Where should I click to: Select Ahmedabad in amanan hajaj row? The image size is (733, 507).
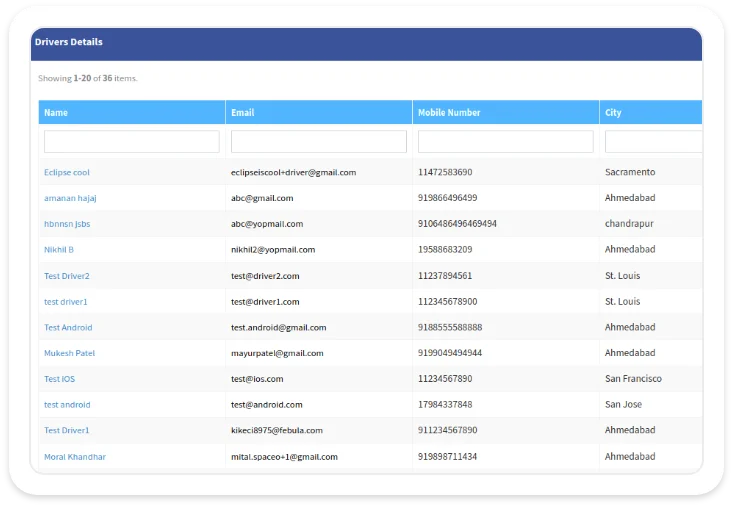pos(630,198)
